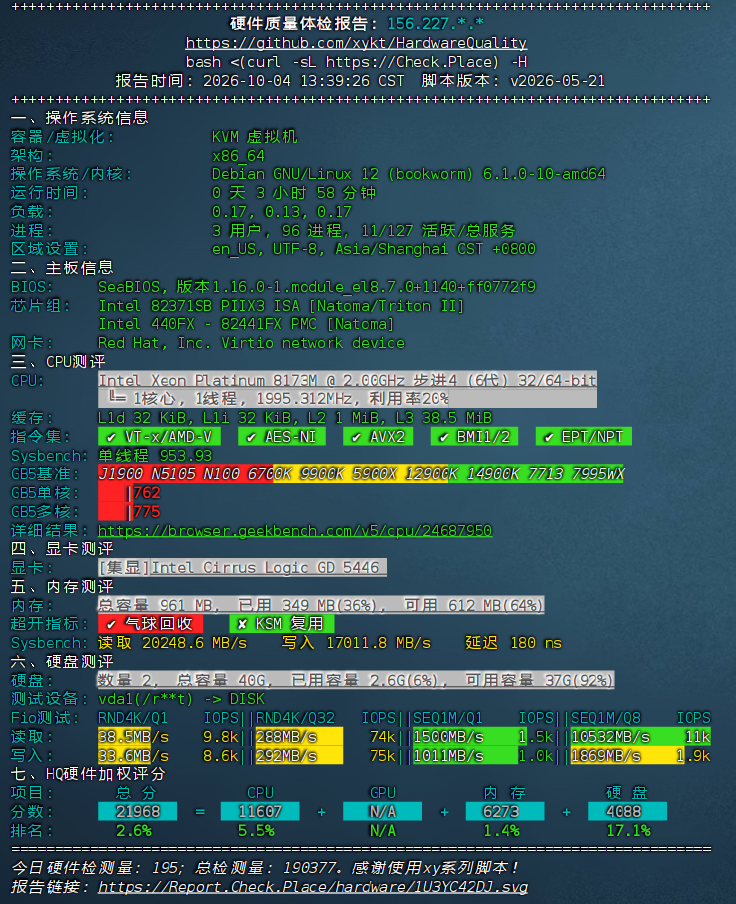Click the AVX2 instruction badge
This screenshot has height=904, width=736.
378,436
